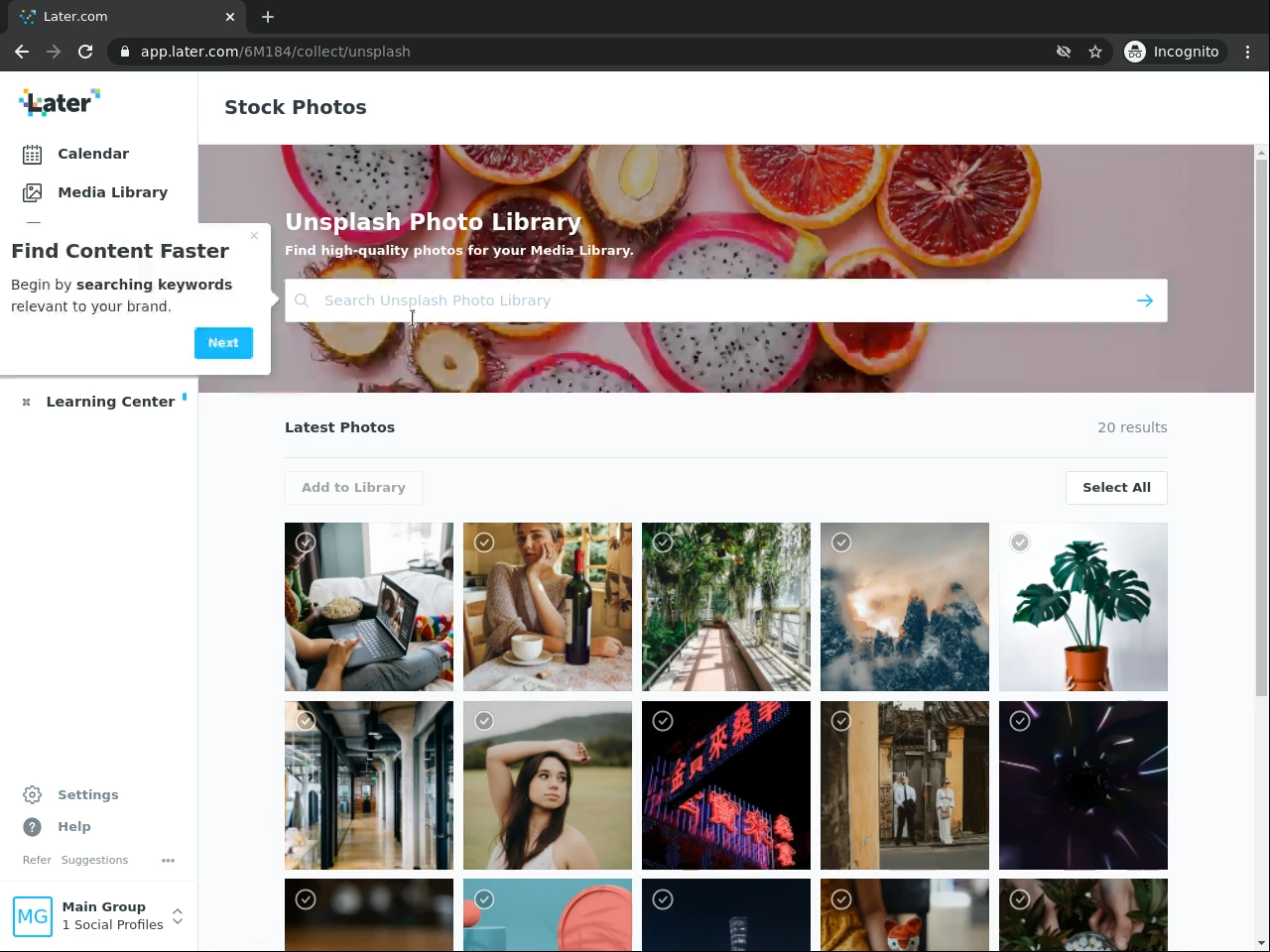Click the Settings gear icon

click(33, 795)
